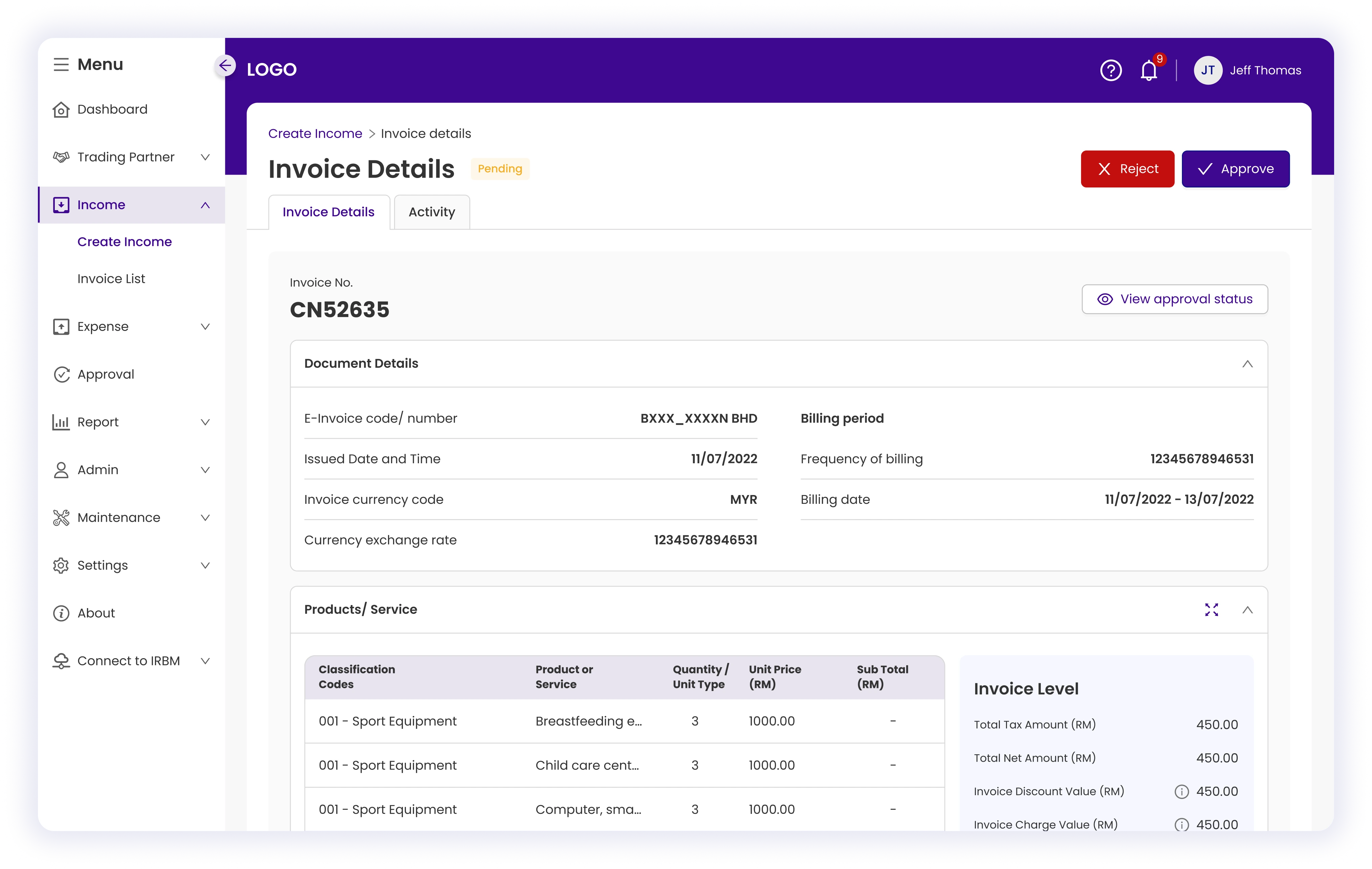
Task: Expand Products/Service table to fullscreen
Action: tap(1211, 610)
